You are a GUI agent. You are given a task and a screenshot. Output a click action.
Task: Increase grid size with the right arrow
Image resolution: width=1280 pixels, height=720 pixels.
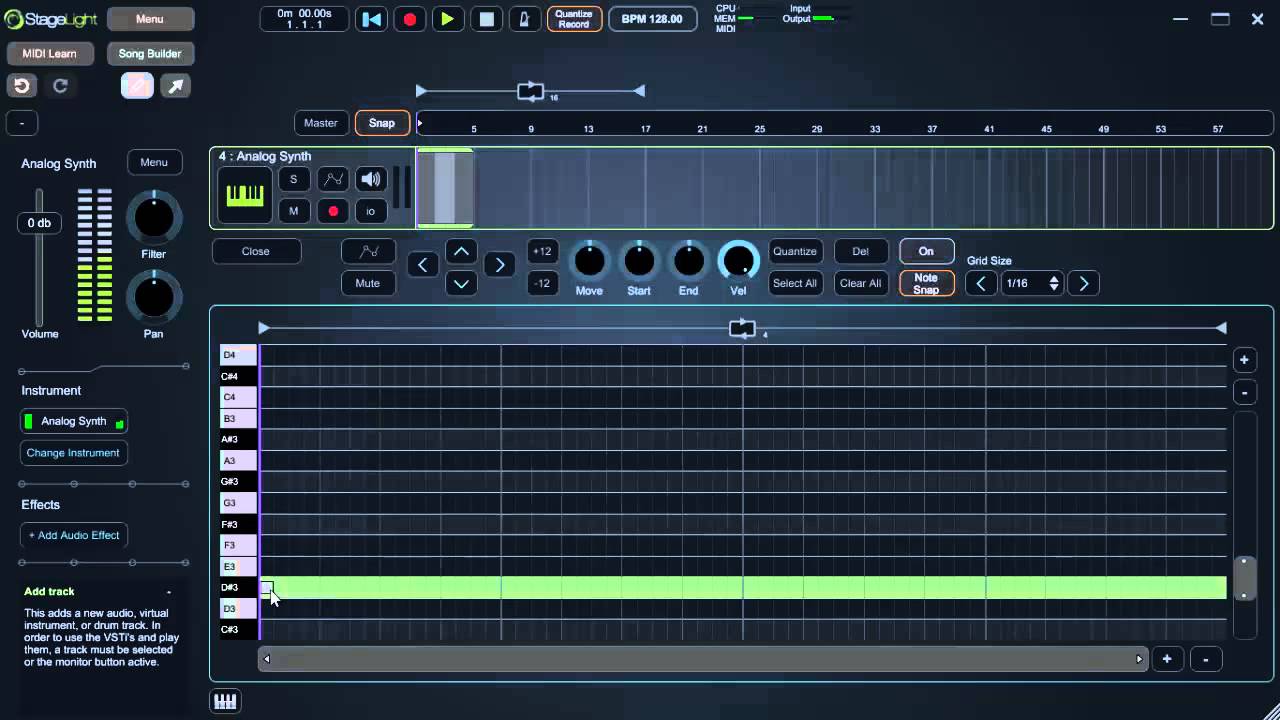(1084, 283)
